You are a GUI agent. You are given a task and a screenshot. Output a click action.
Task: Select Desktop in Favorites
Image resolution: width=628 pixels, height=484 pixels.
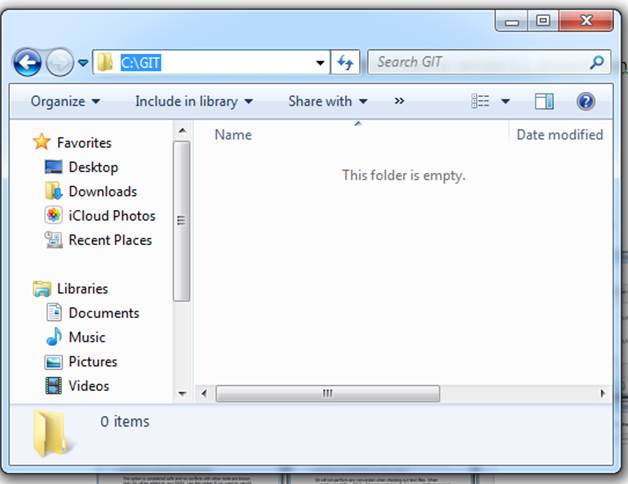point(93,167)
